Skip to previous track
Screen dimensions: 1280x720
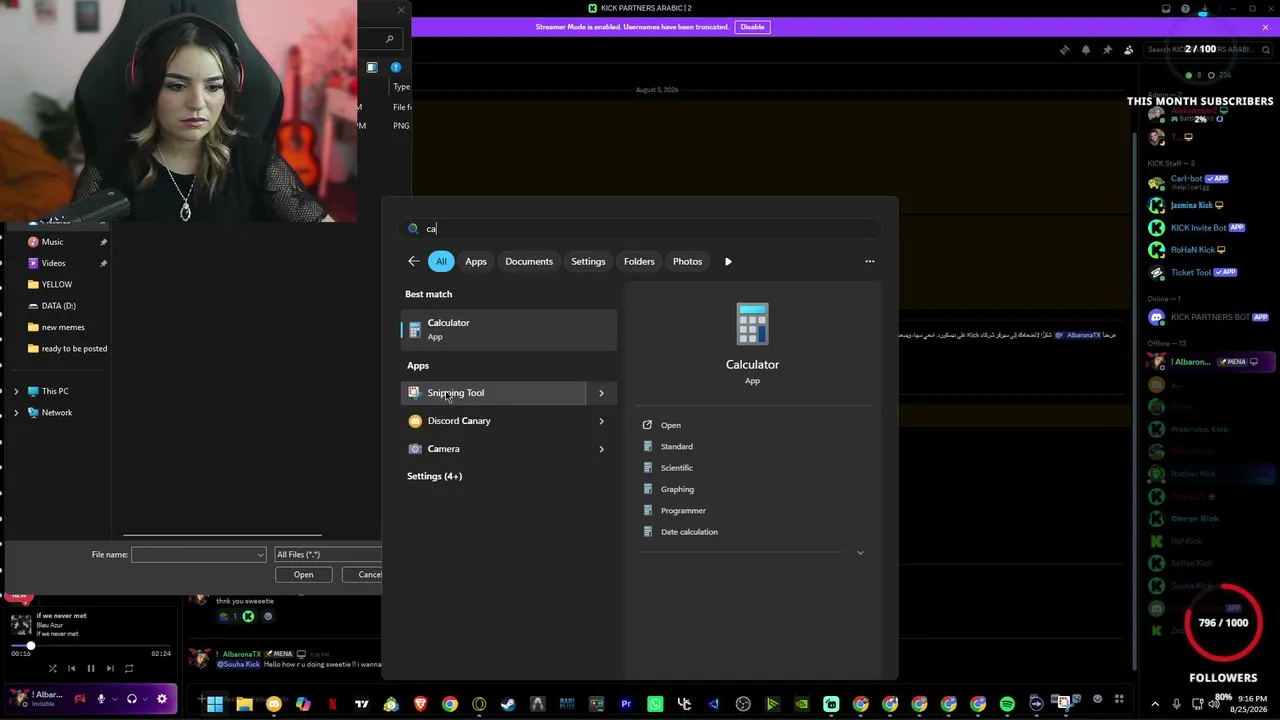point(71,668)
